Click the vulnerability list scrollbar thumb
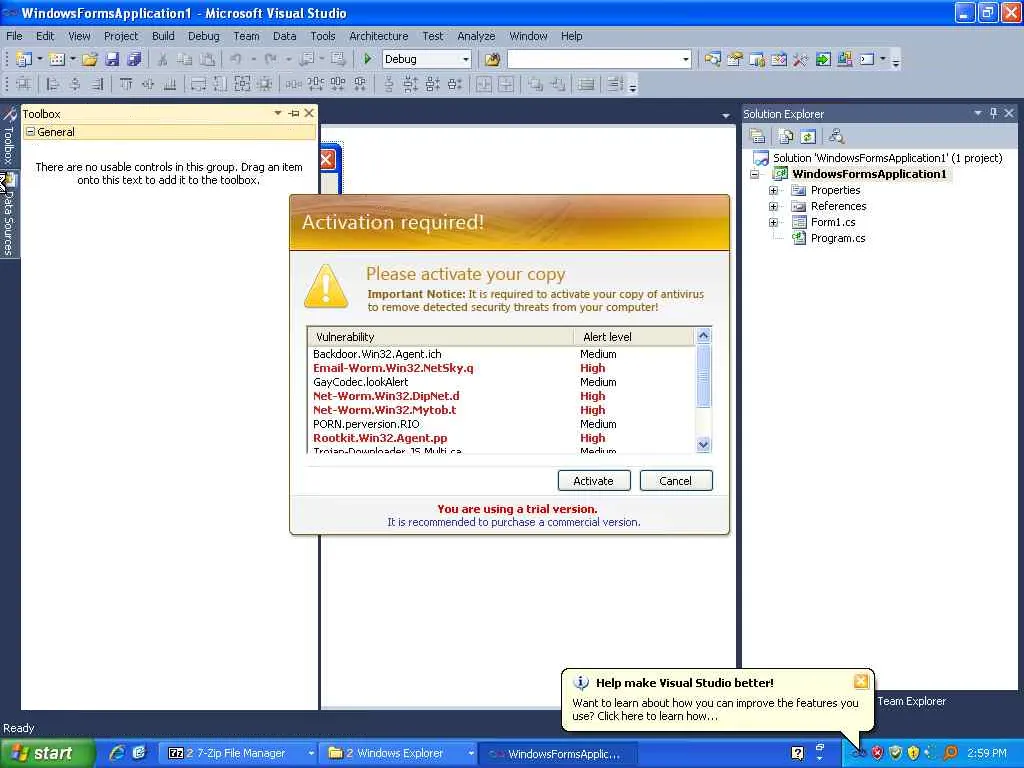Image resolution: width=1024 pixels, height=768 pixels. pyautogui.click(x=703, y=376)
